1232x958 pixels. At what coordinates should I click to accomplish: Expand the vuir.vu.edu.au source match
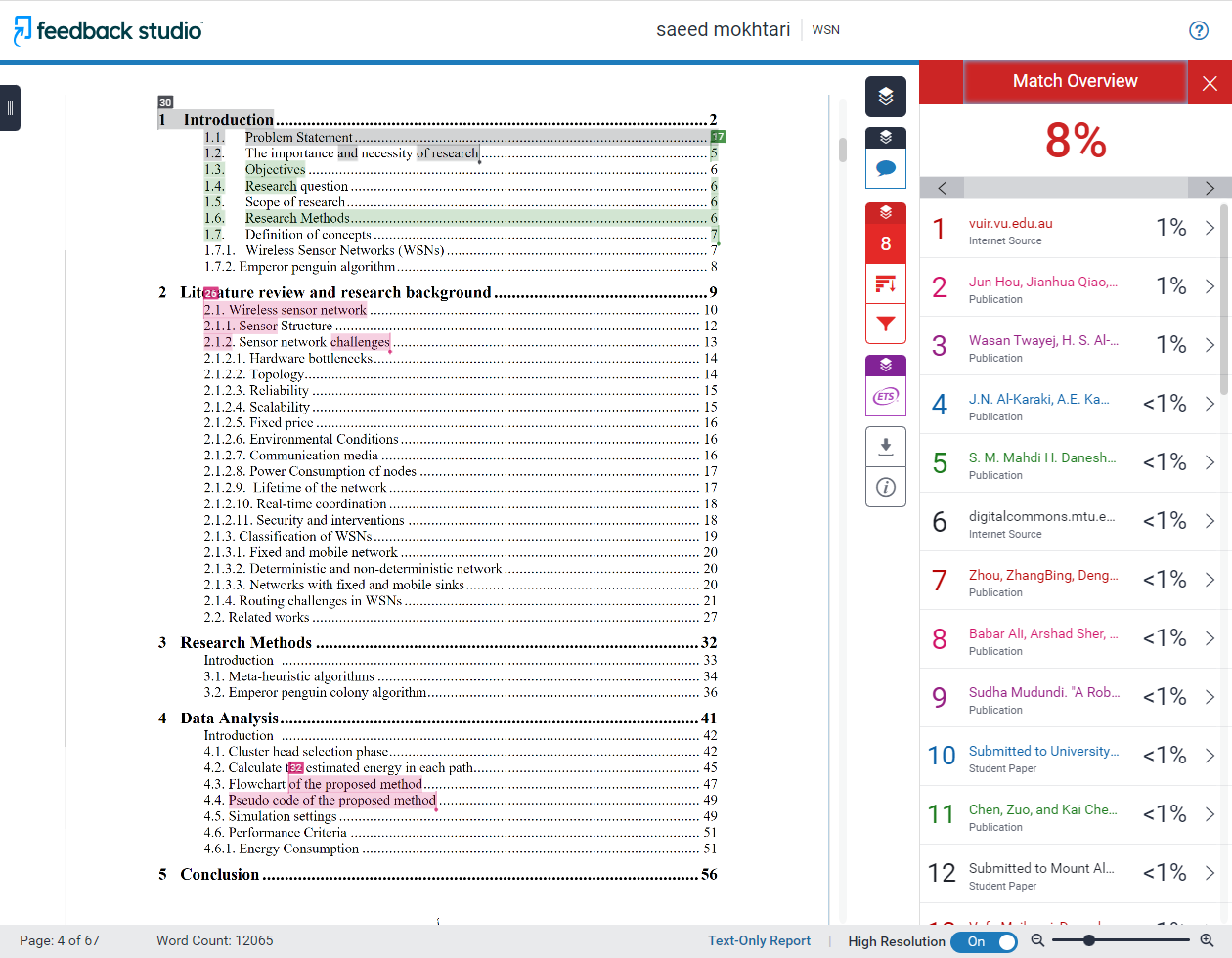tap(1210, 228)
